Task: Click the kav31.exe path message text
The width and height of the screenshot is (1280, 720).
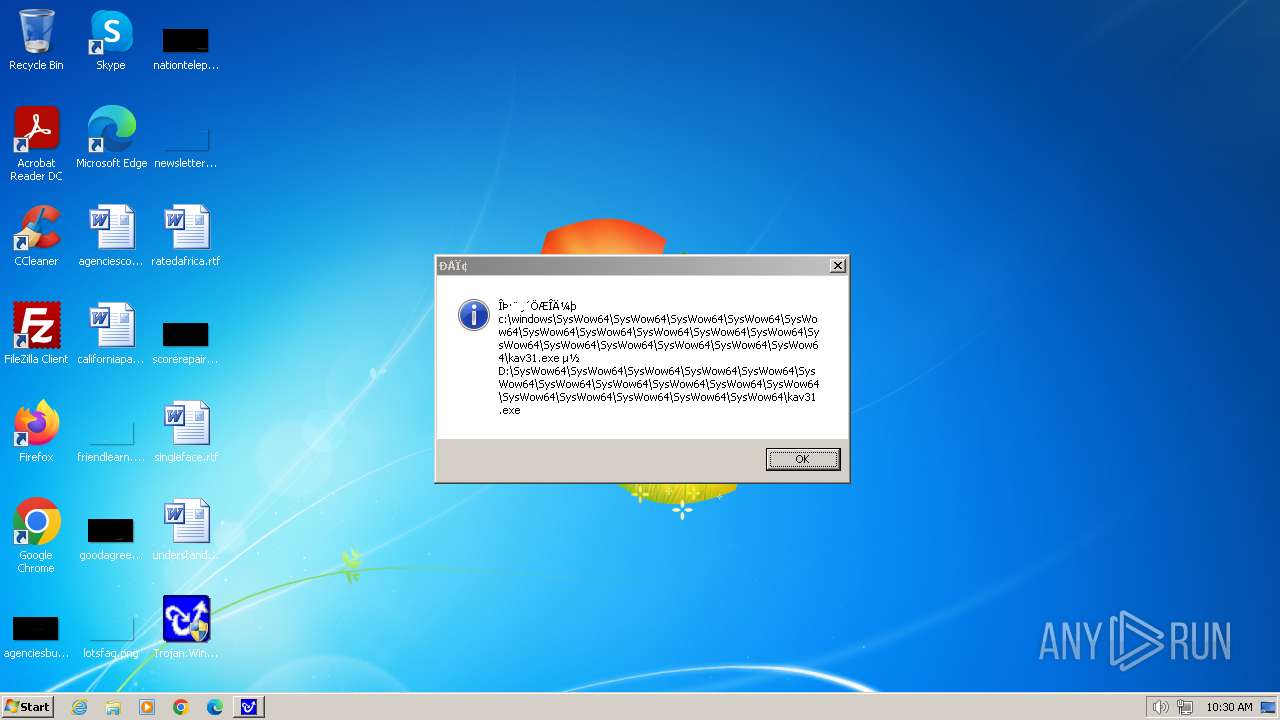Action: click(x=659, y=358)
